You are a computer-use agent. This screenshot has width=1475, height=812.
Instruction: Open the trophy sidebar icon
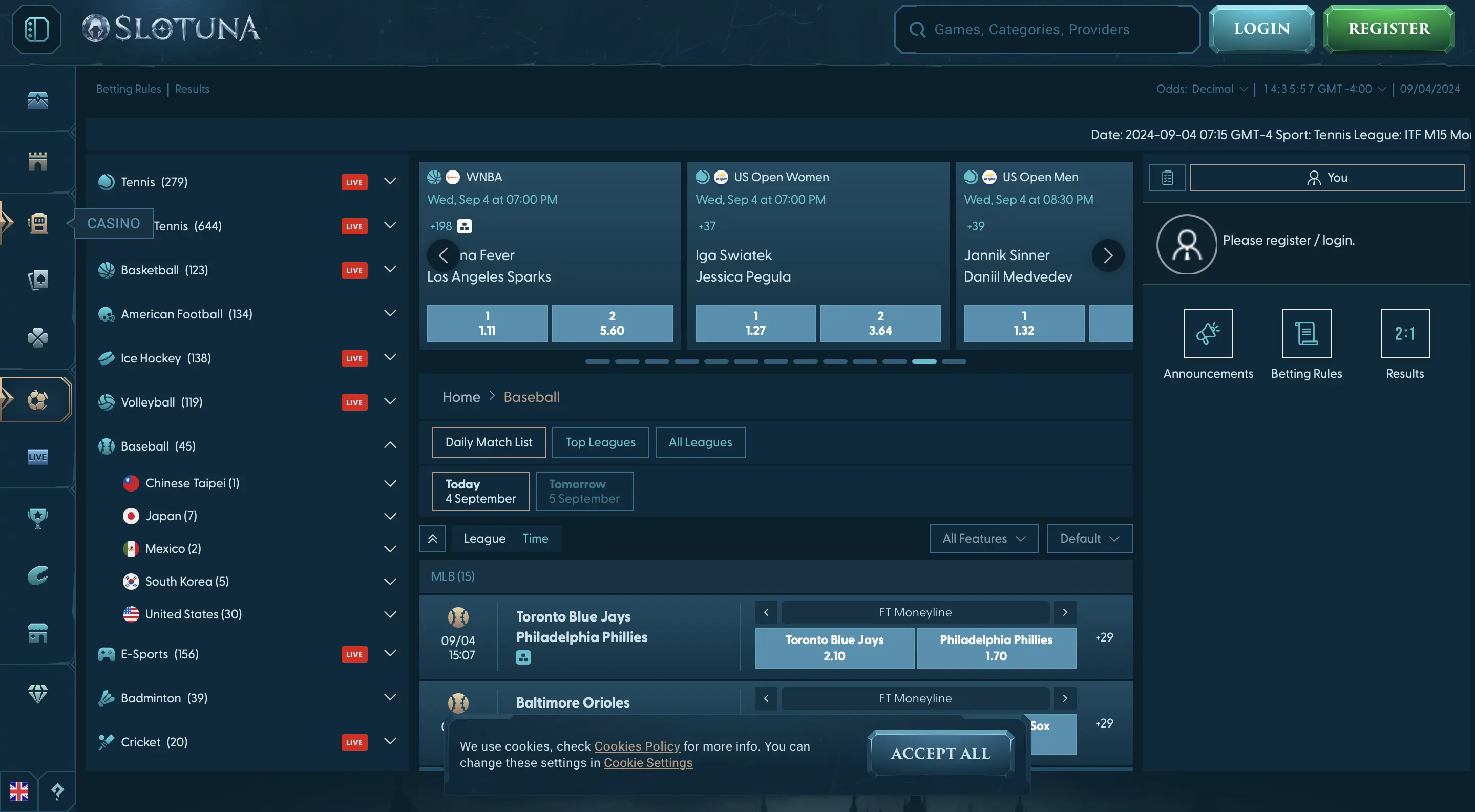pyautogui.click(x=38, y=517)
